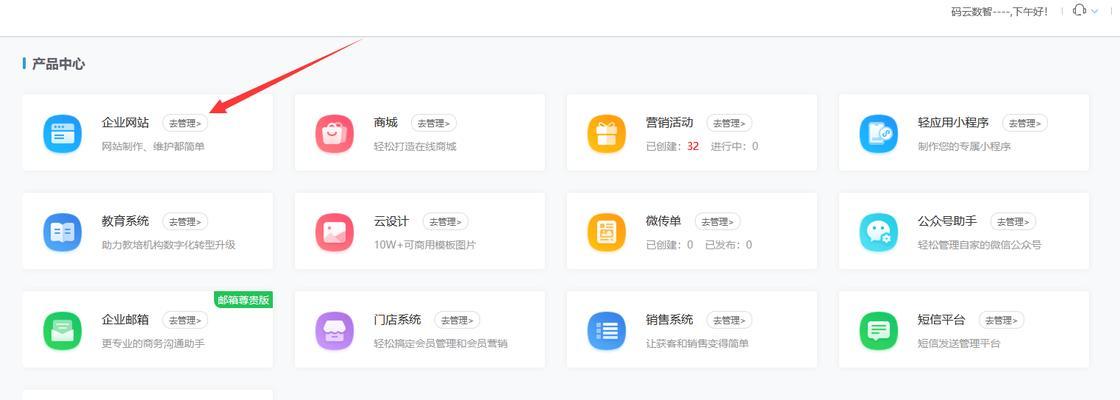1120x400 pixels.
Task: Open the 短信平台 message icon
Action: 879,331
